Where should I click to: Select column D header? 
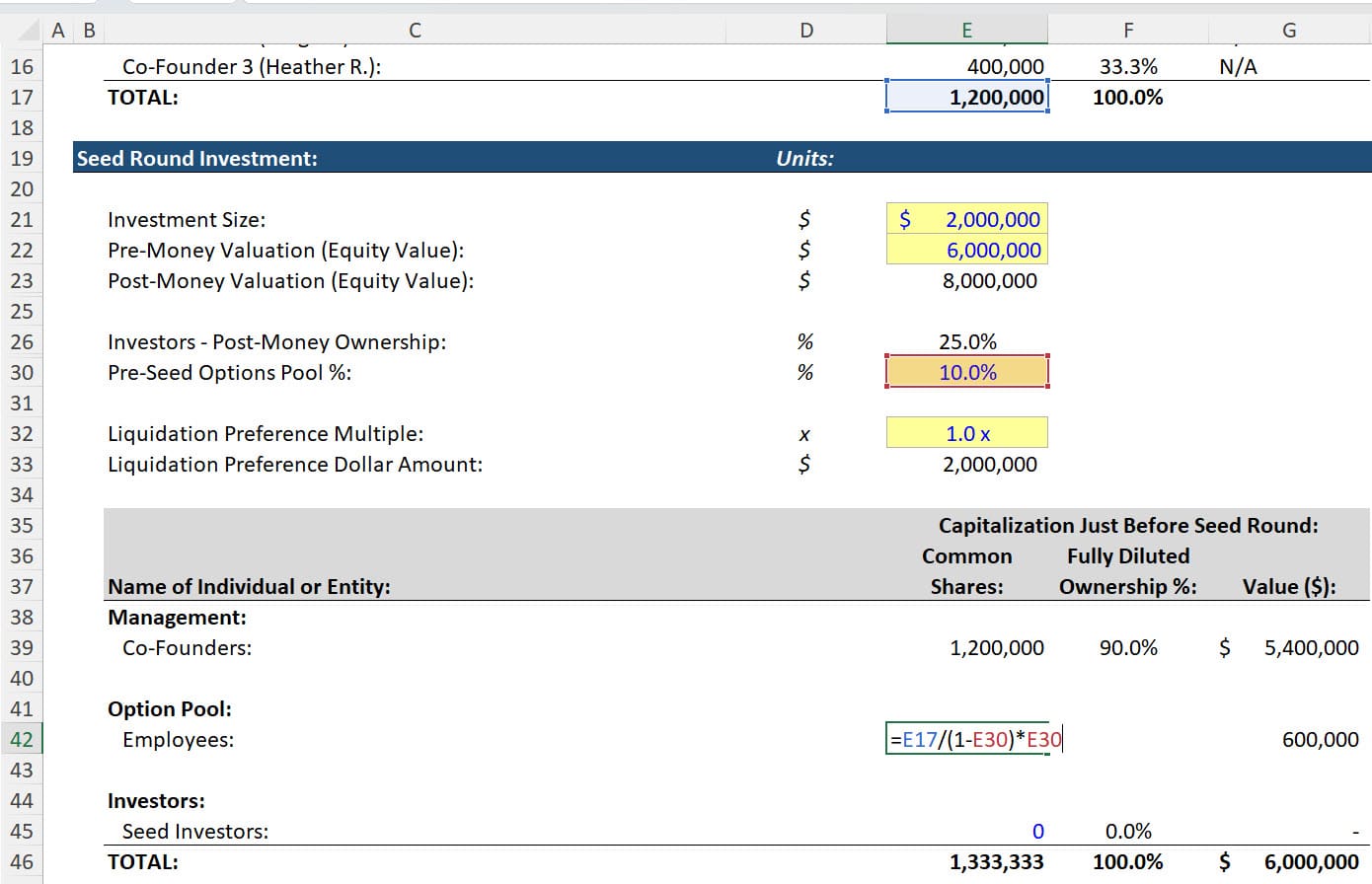point(806,31)
